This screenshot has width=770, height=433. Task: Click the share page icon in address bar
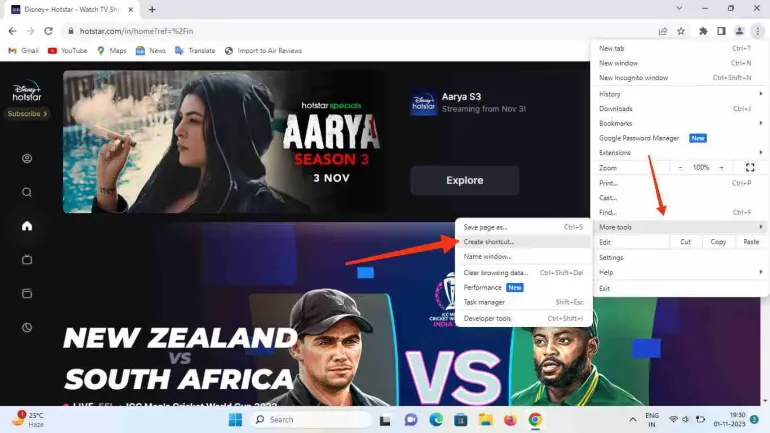(x=663, y=31)
